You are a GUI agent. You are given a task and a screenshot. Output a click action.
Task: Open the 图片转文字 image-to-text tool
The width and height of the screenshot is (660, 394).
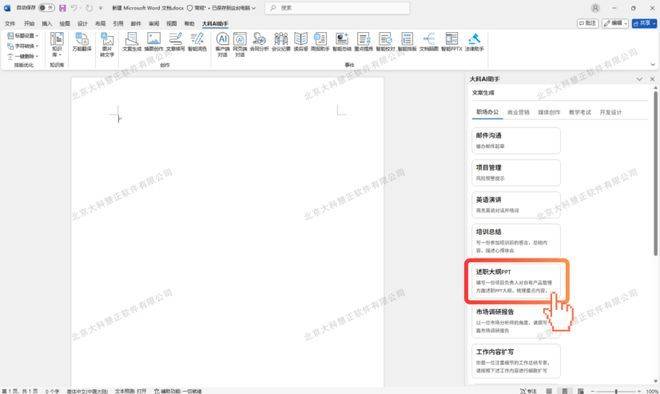tap(107, 44)
